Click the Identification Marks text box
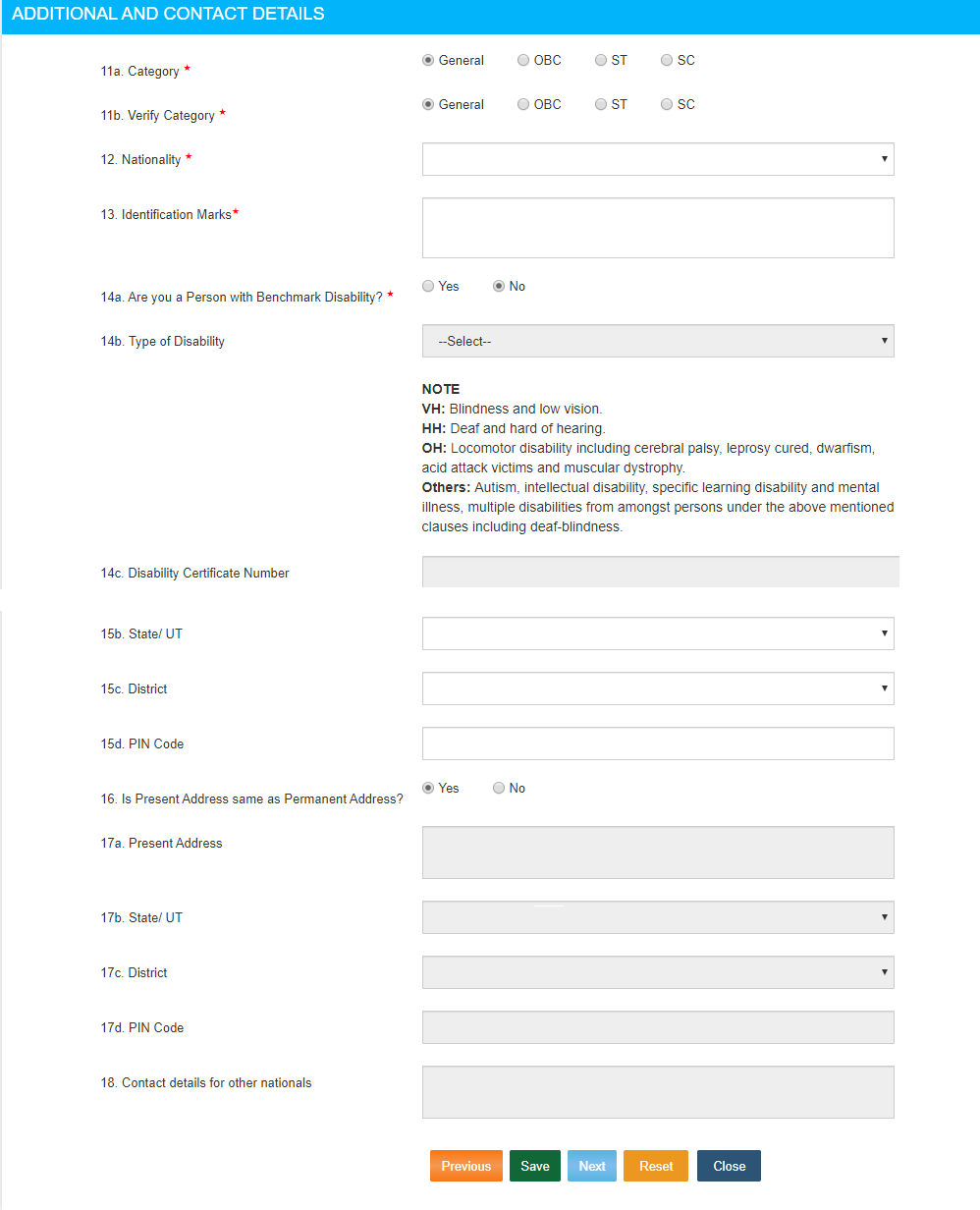The width and height of the screenshot is (980, 1210). click(x=658, y=227)
